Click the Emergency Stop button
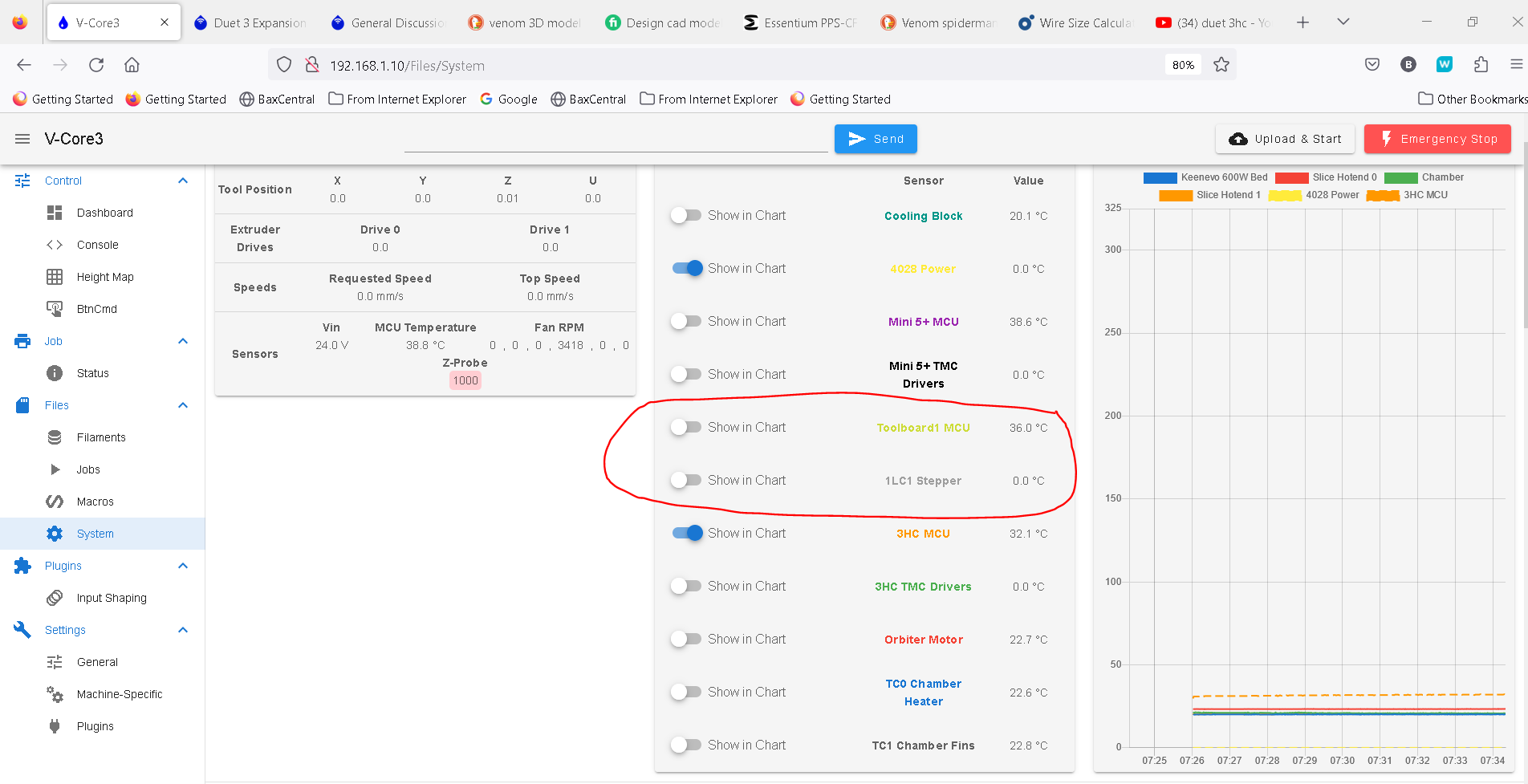Screen dimensions: 1528x784 [1437, 139]
